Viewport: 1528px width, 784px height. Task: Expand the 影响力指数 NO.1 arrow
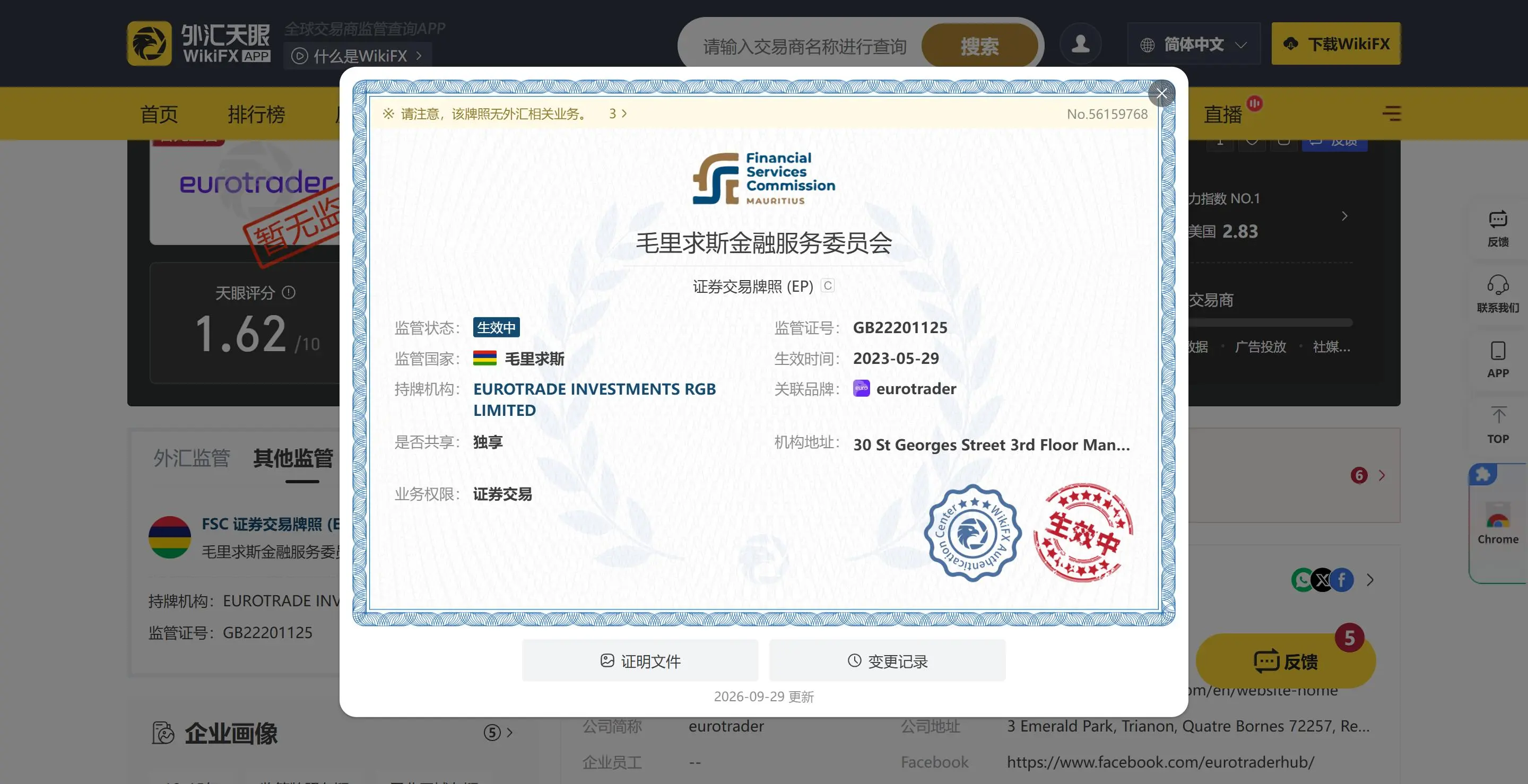pyautogui.click(x=1344, y=216)
